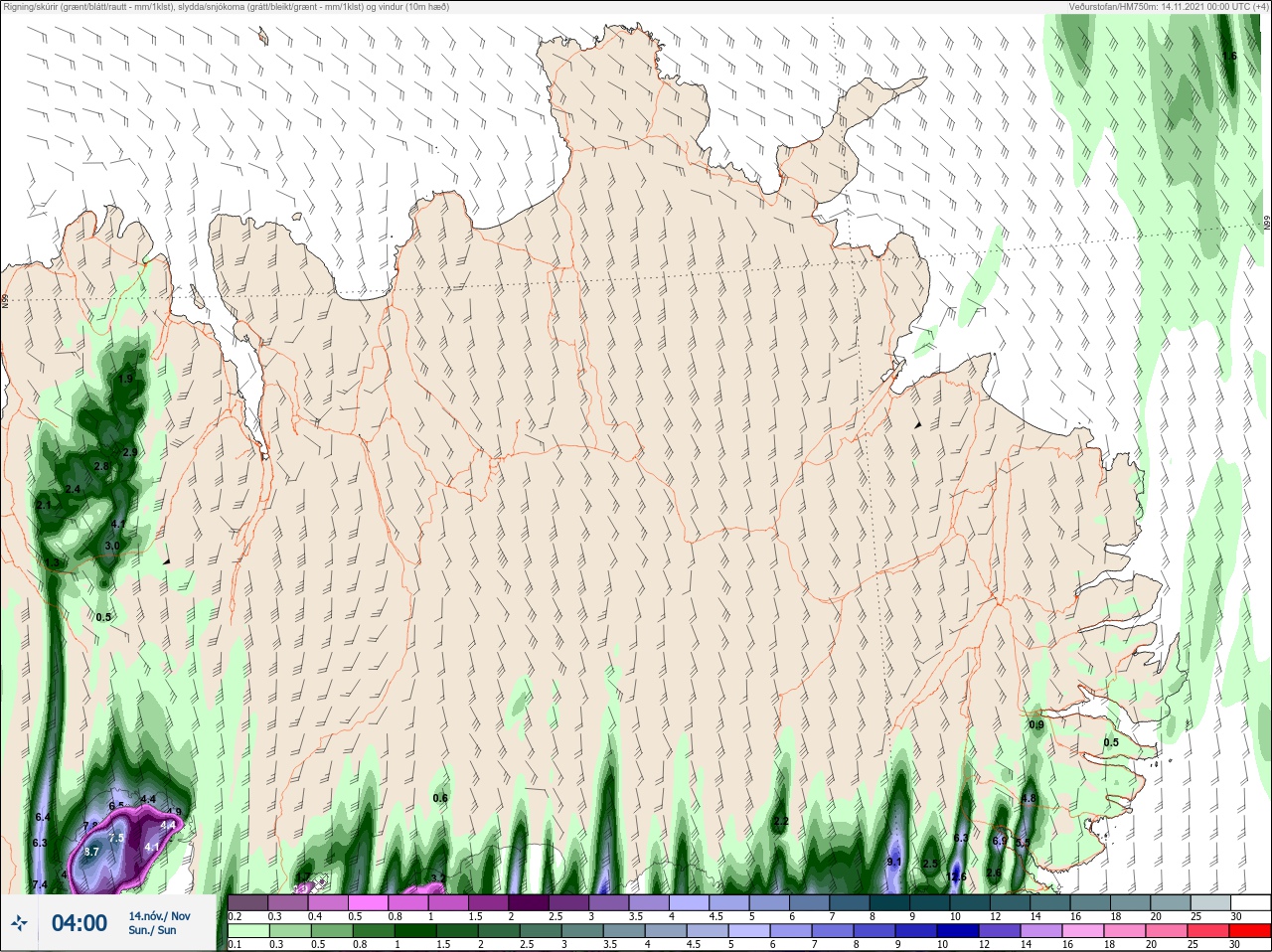This screenshot has height=952, width=1272.
Task: Click the 2.9 precipitation value on the map
Action: click(130, 452)
